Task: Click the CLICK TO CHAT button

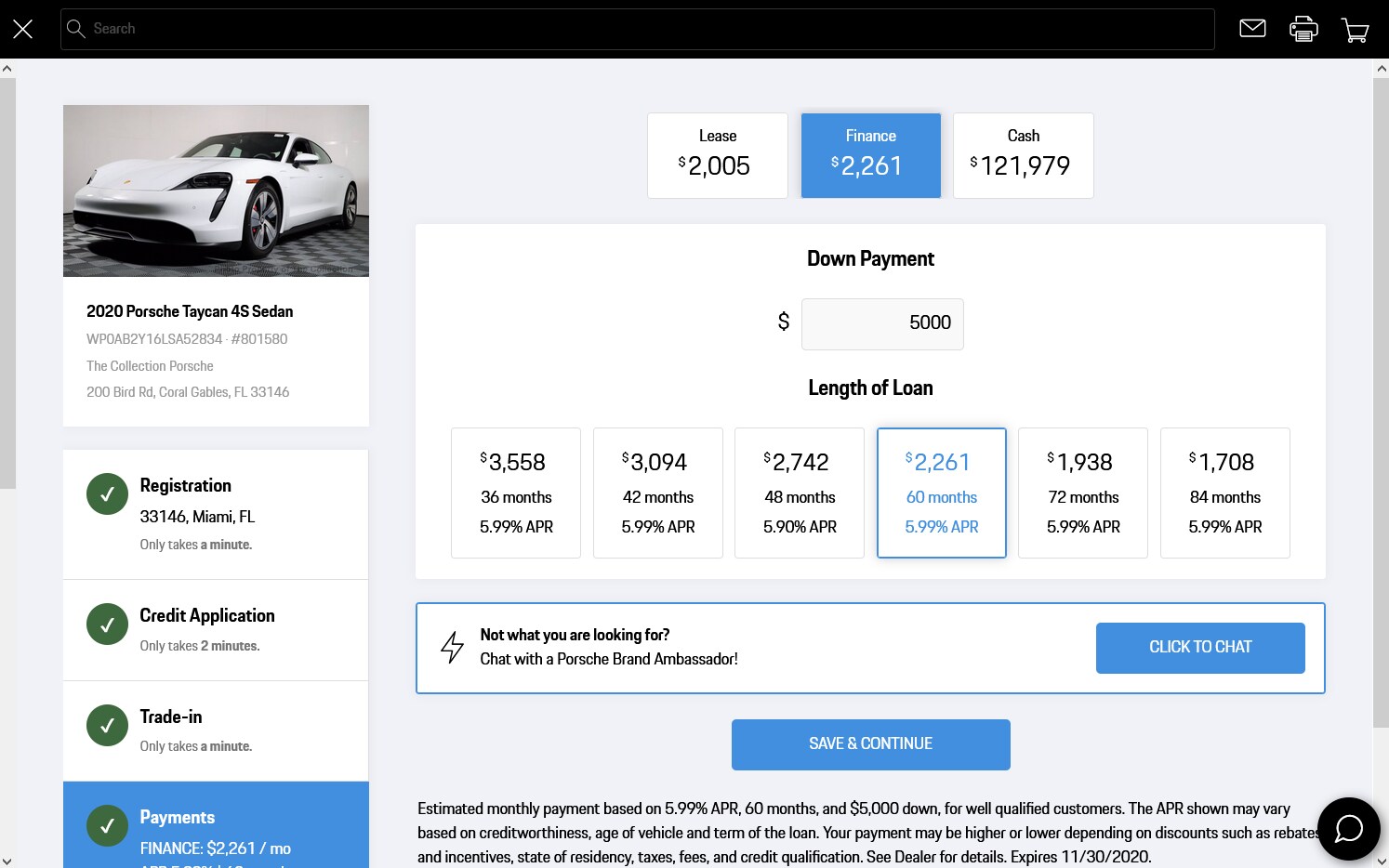Action: pyautogui.click(x=1200, y=648)
